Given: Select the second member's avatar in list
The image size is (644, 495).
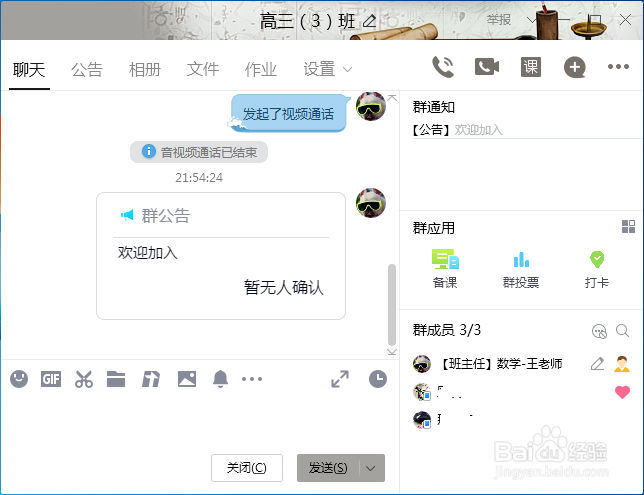Looking at the screenshot, I should [x=422, y=391].
